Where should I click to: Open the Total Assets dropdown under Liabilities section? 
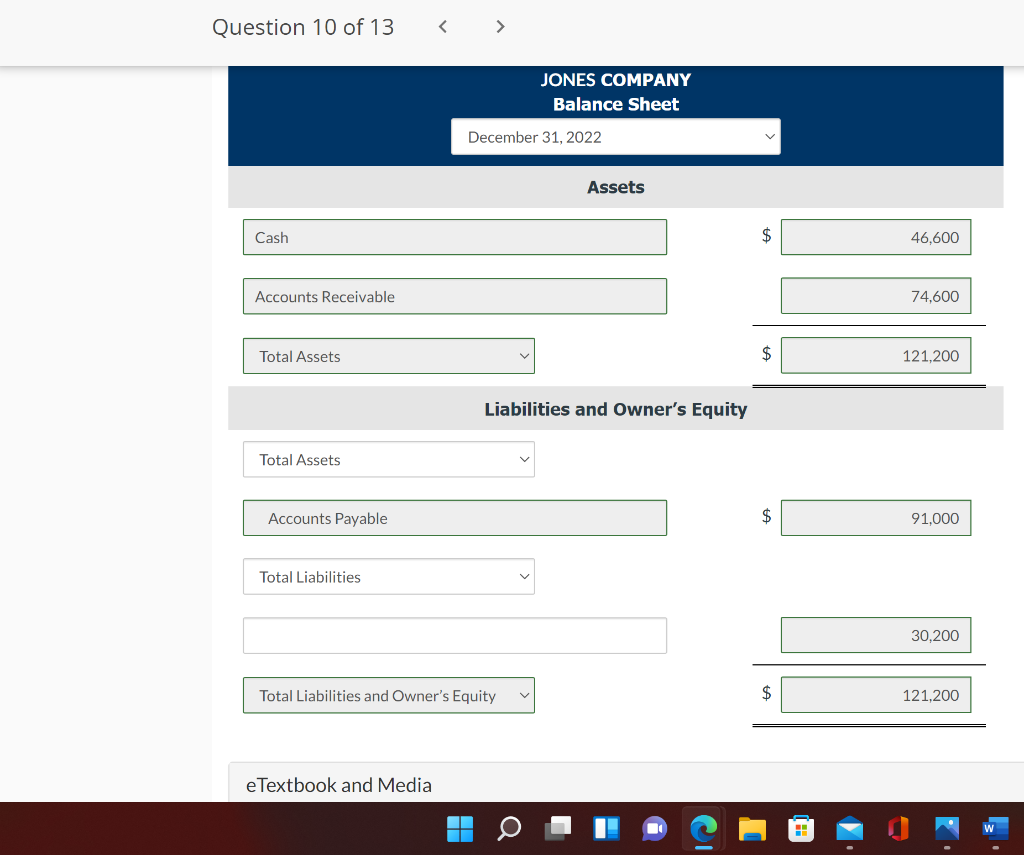389,459
